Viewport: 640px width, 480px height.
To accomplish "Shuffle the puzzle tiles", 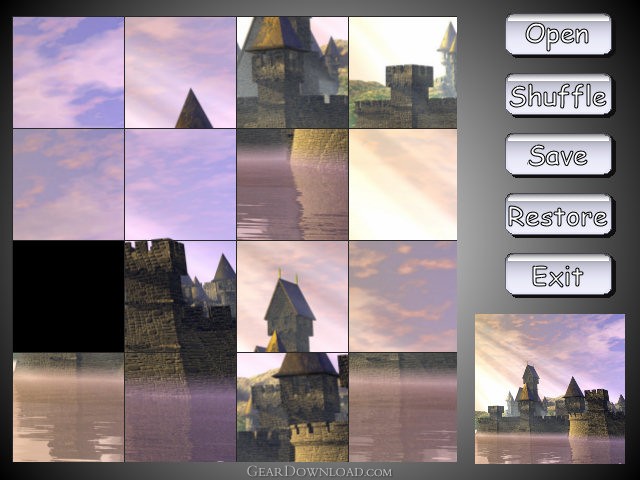I will pyautogui.click(x=558, y=95).
